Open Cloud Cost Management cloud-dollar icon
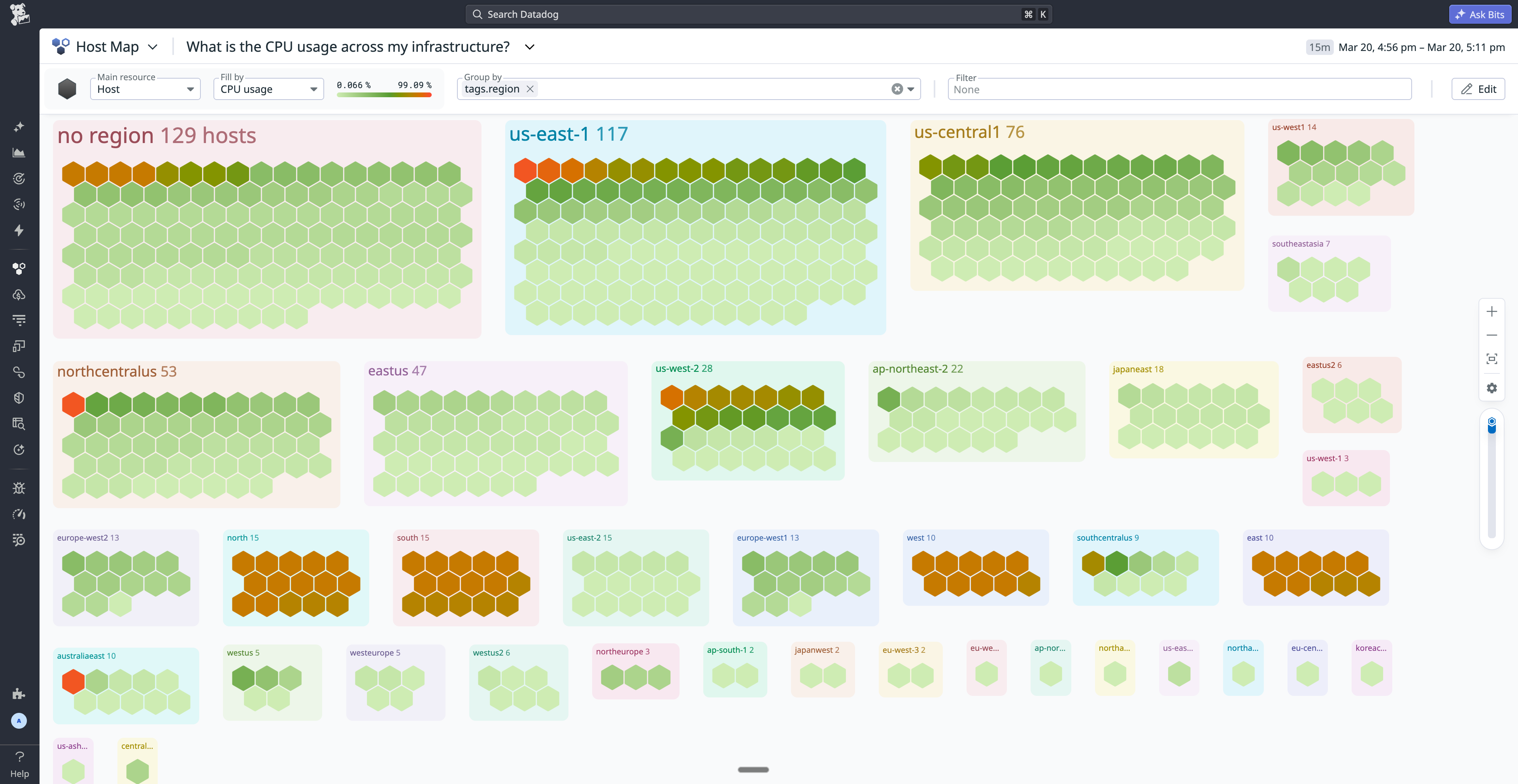 pos(19,295)
